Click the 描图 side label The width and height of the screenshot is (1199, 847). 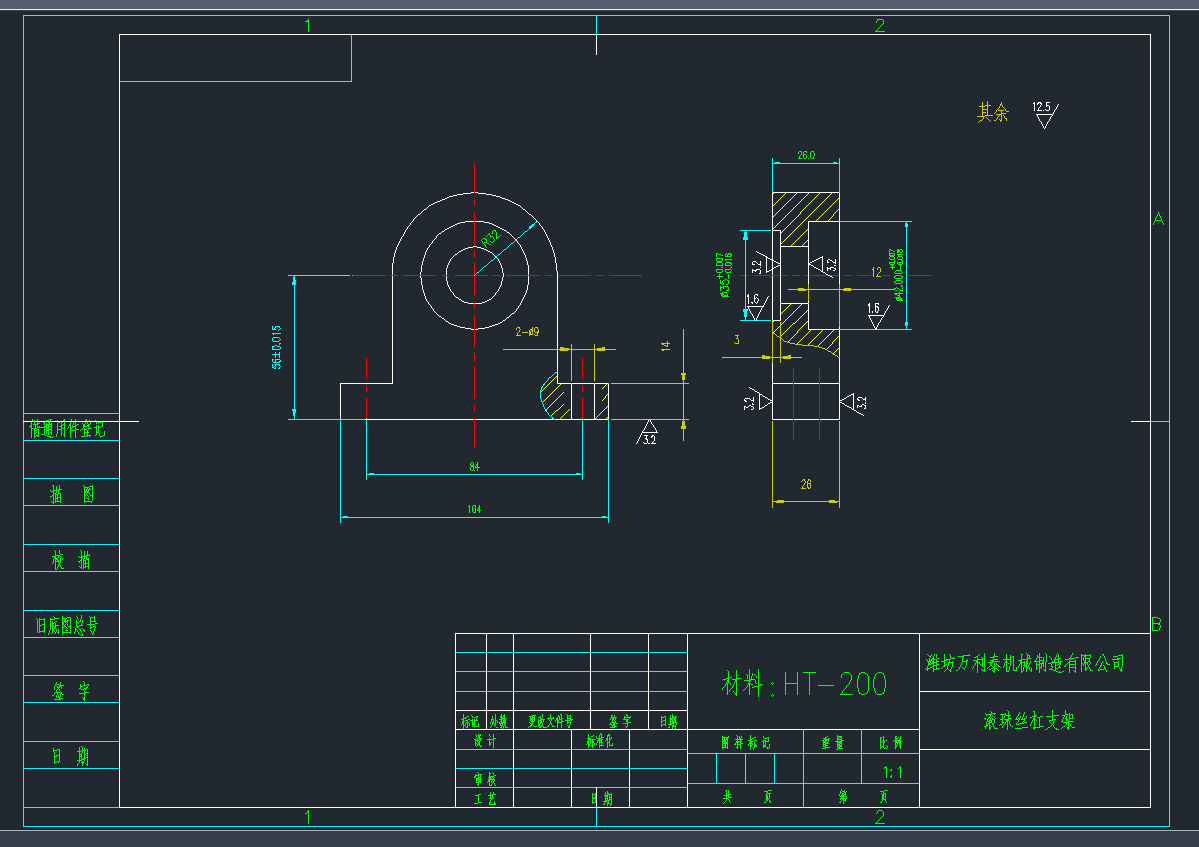[x=72, y=495]
